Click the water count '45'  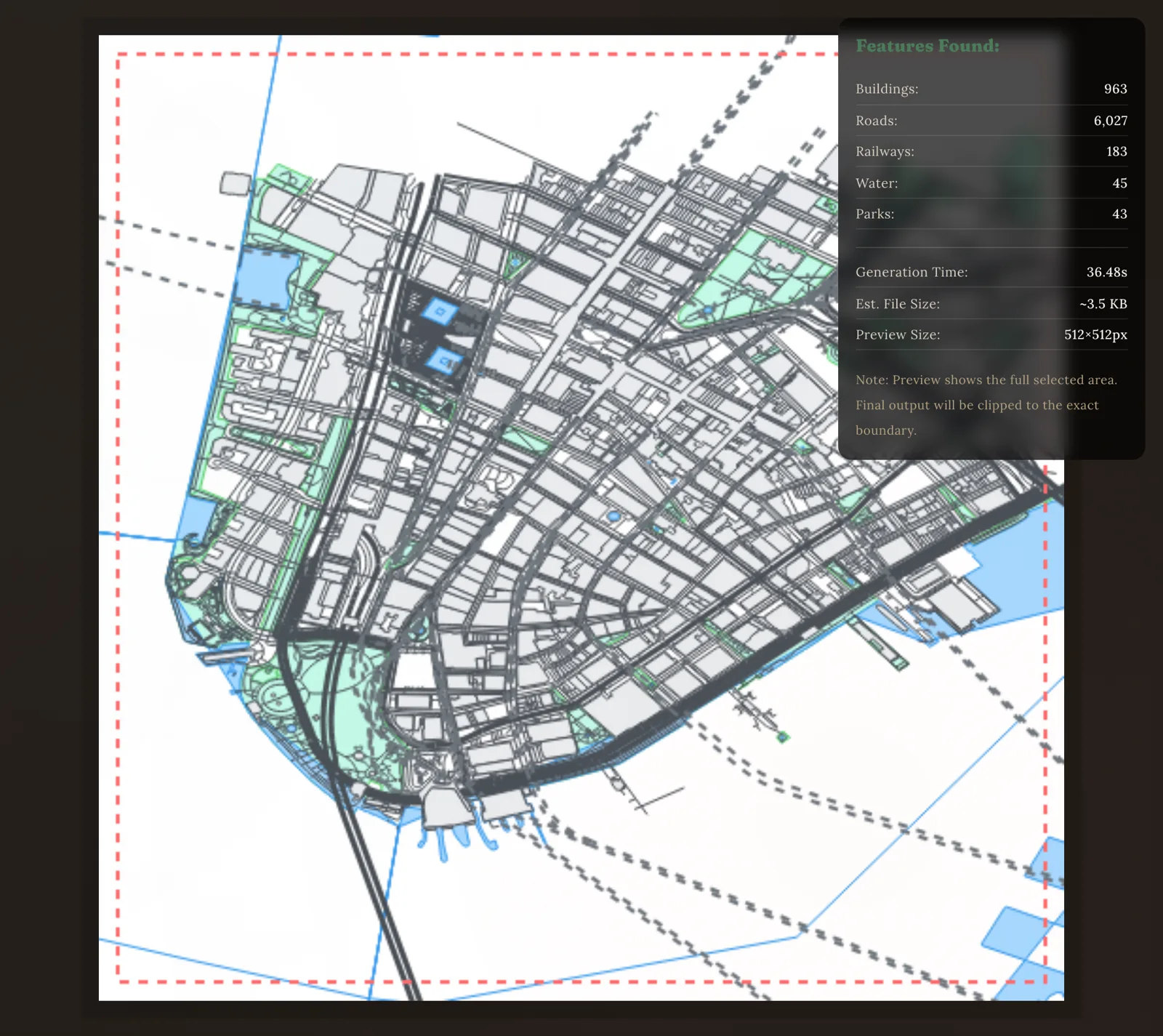tap(1119, 183)
